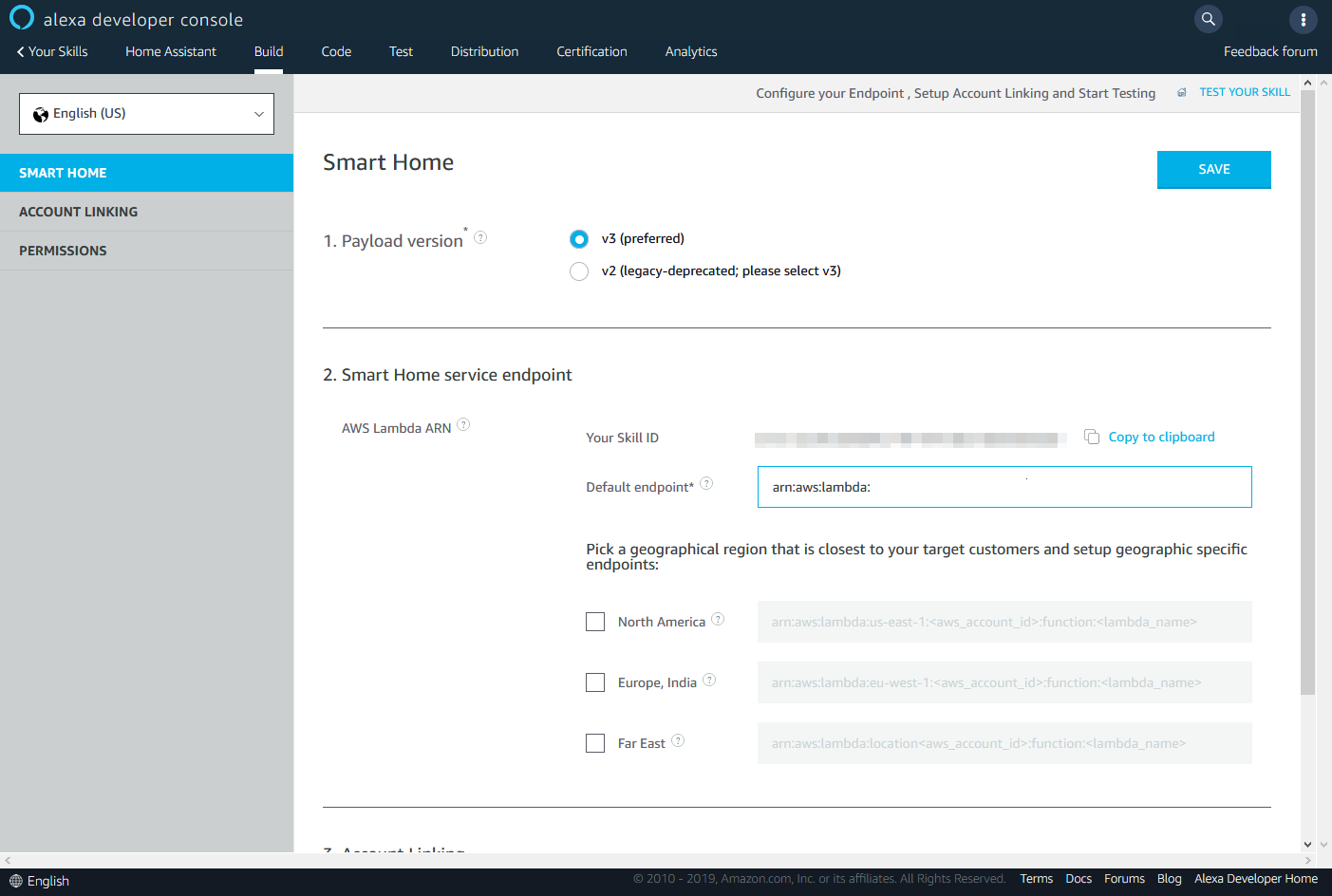Click the scroll down arrow

[1307, 844]
